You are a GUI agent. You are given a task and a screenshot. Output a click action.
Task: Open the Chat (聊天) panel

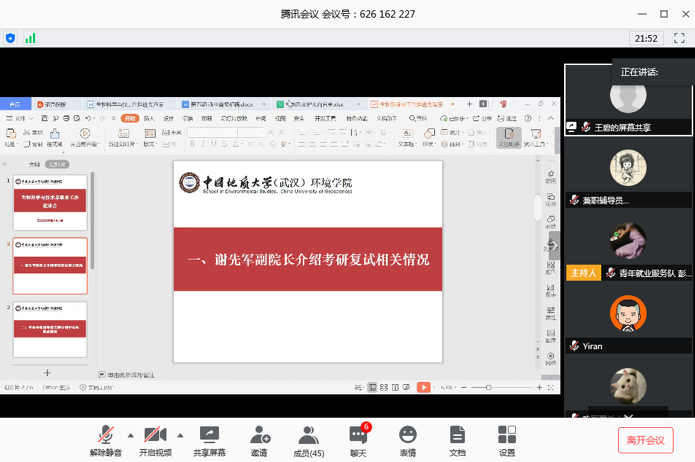tap(358, 440)
